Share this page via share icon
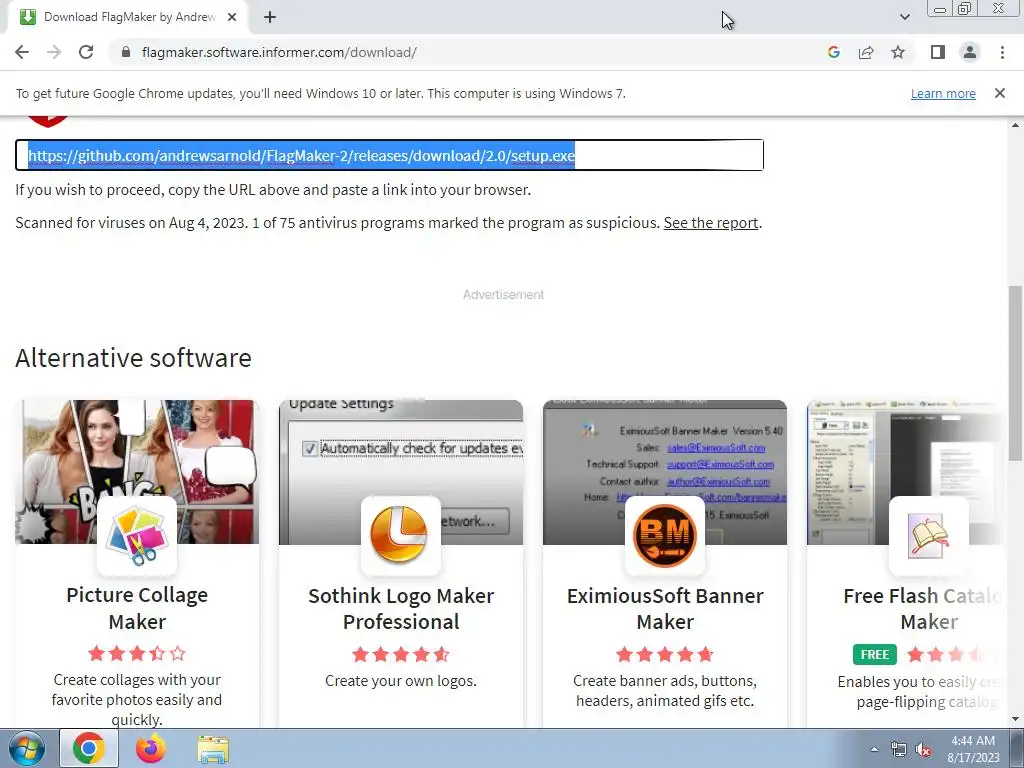 [866, 52]
